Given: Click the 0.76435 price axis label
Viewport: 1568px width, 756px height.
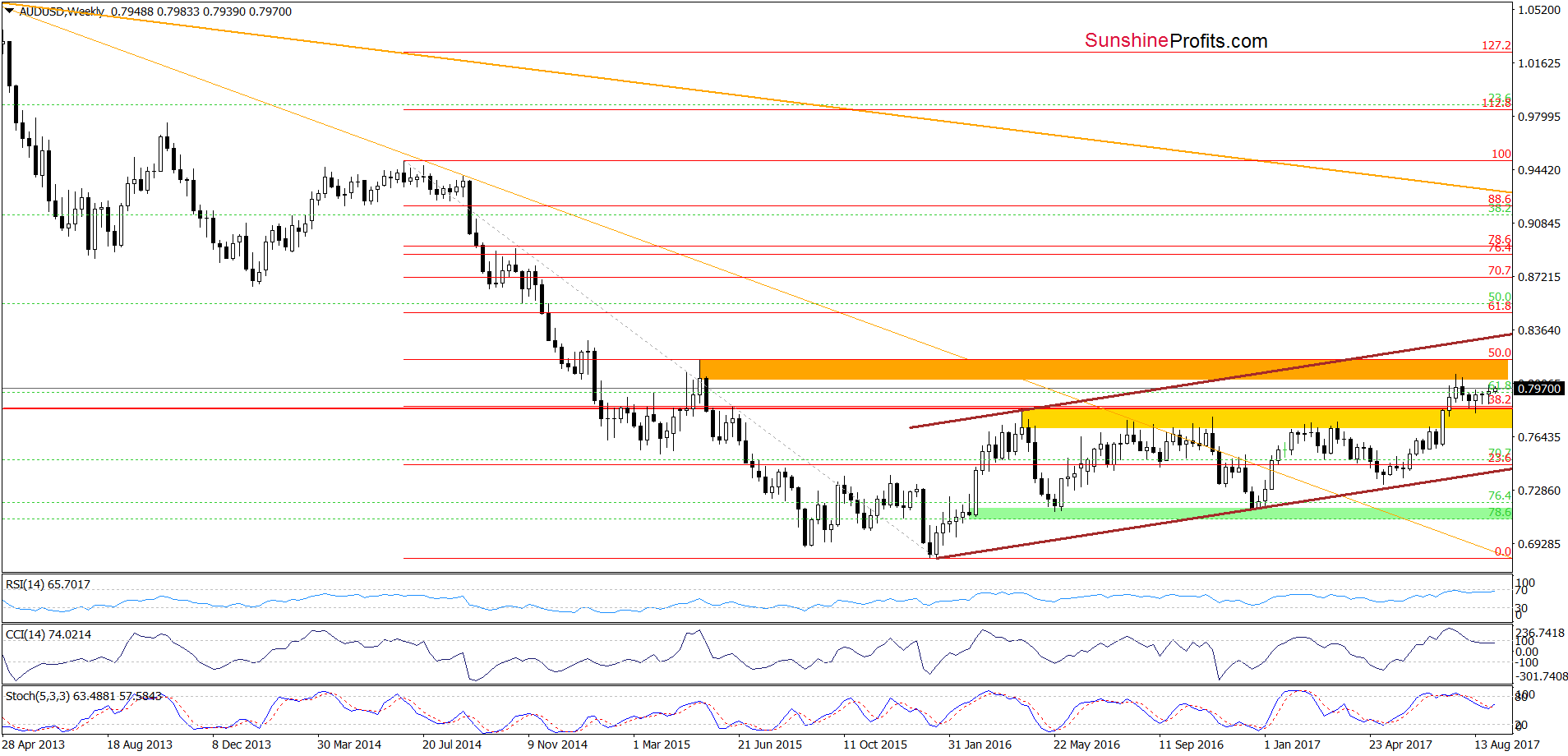Looking at the screenshot, I should 1539,437.
